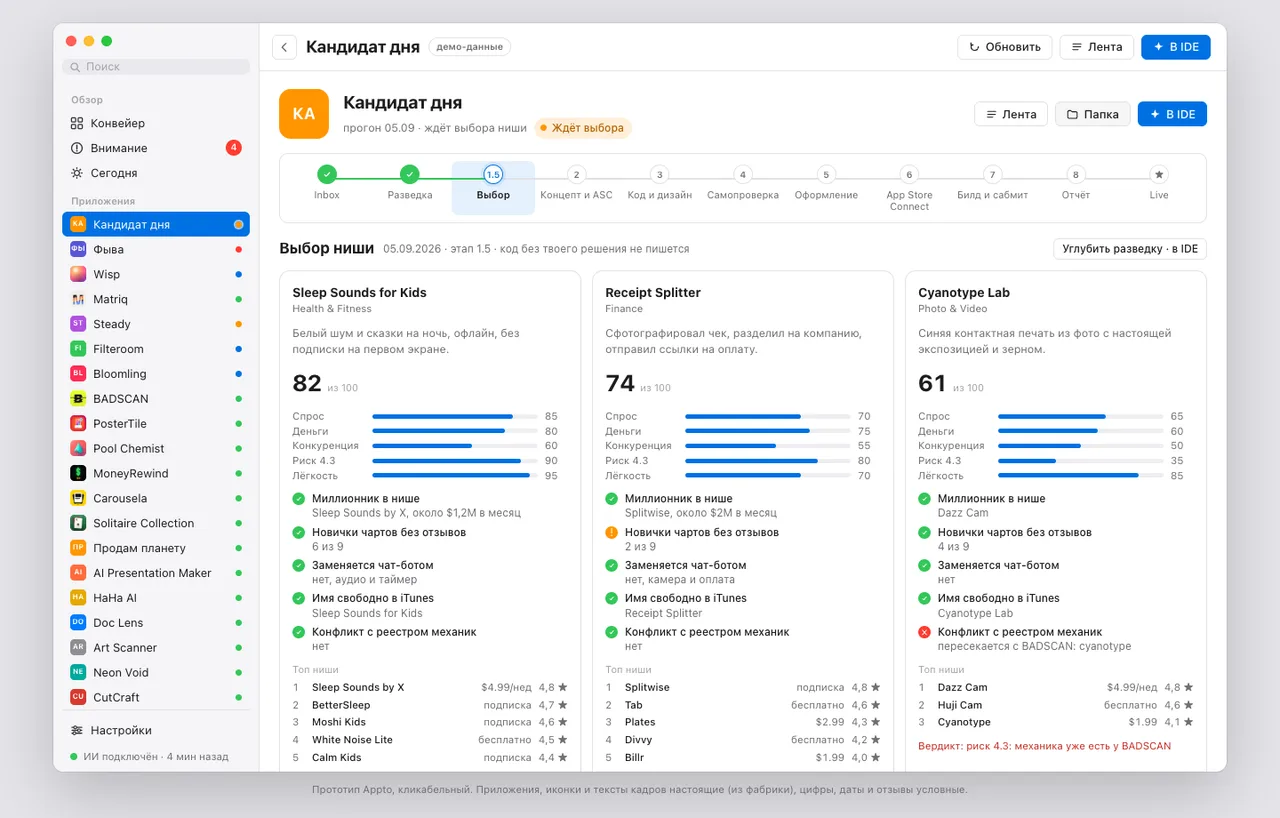Select the Wisp app icon
The height and width of the screenshot is (818, 1280).
click(78, 274)
